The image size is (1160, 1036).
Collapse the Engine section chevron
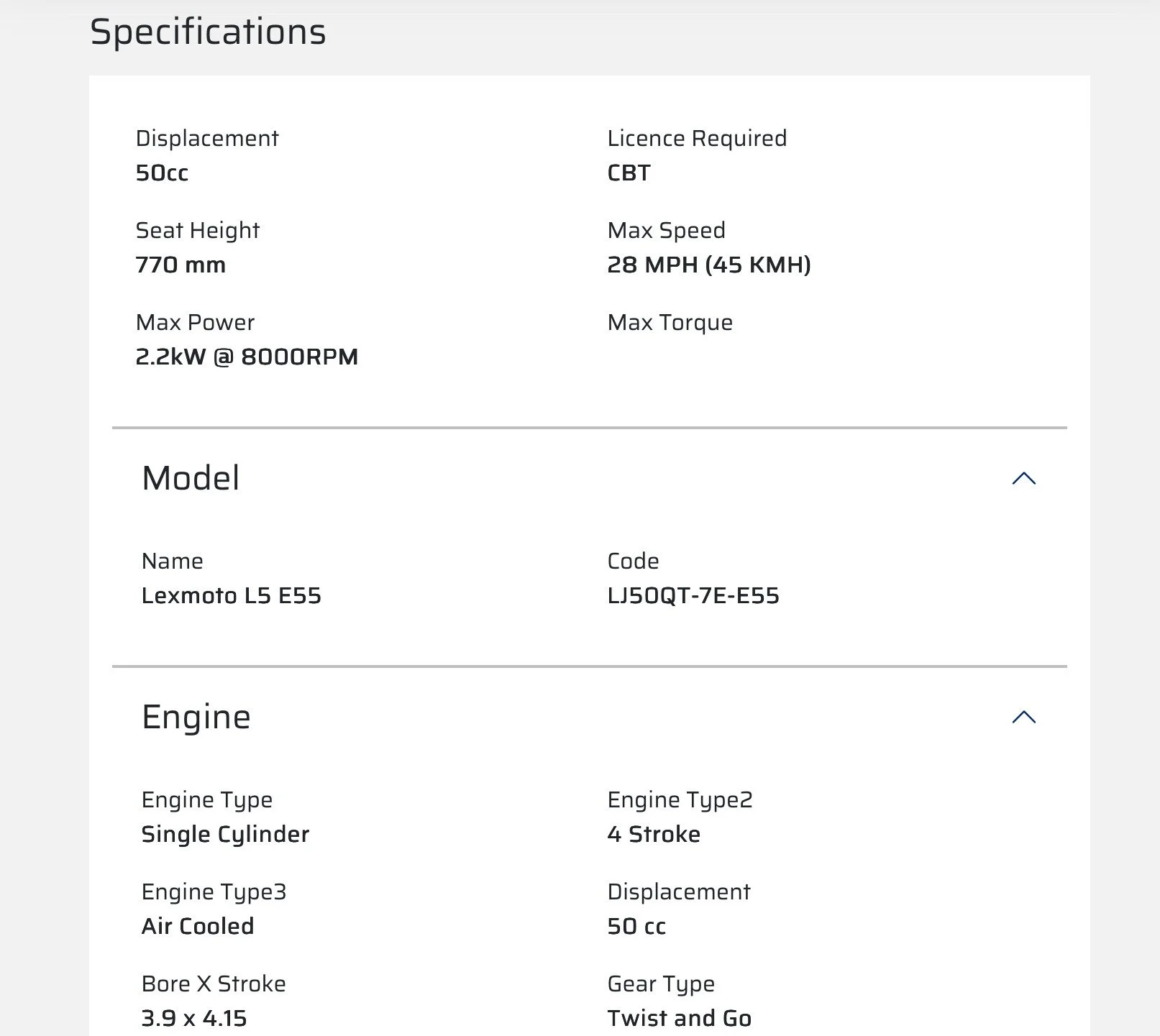1023,718
